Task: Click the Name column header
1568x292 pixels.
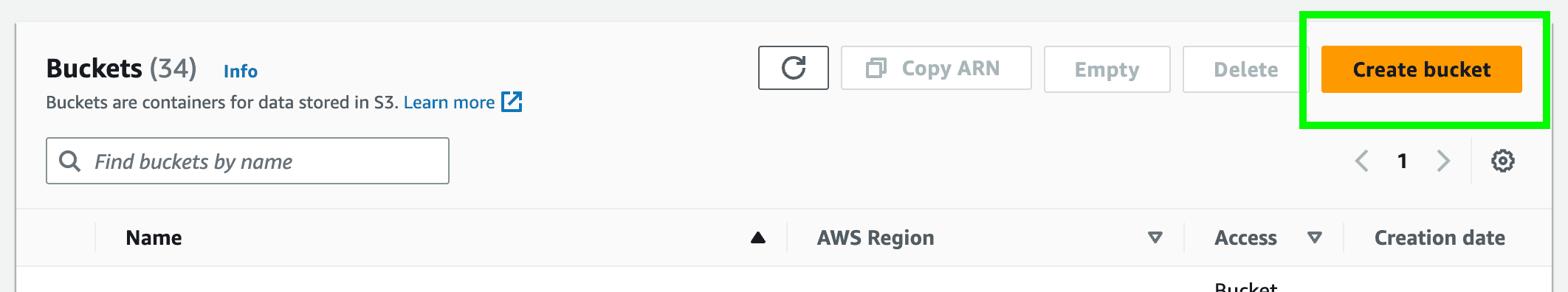Action: (x=154, y=237)
